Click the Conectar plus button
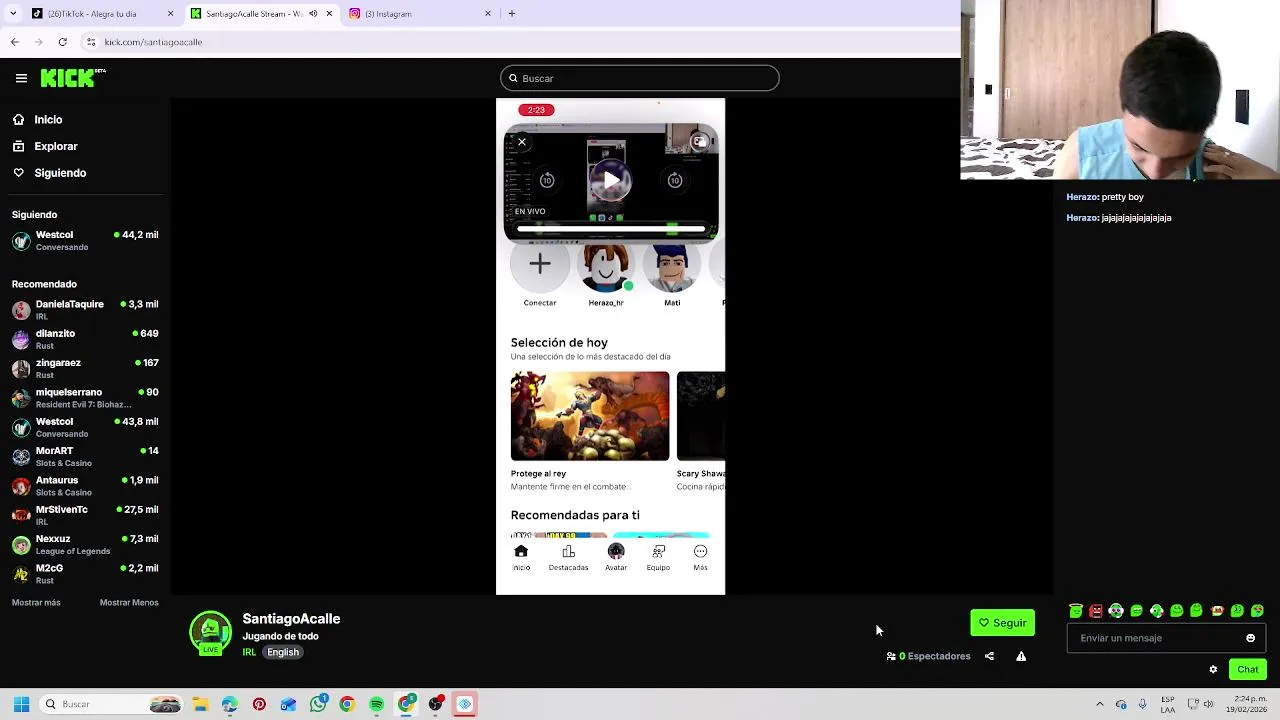The image size is (1280, 720). 539,264
